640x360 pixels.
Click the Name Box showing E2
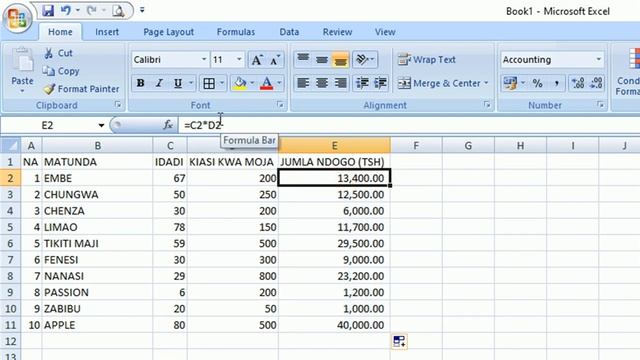click(x=47, y=125)
